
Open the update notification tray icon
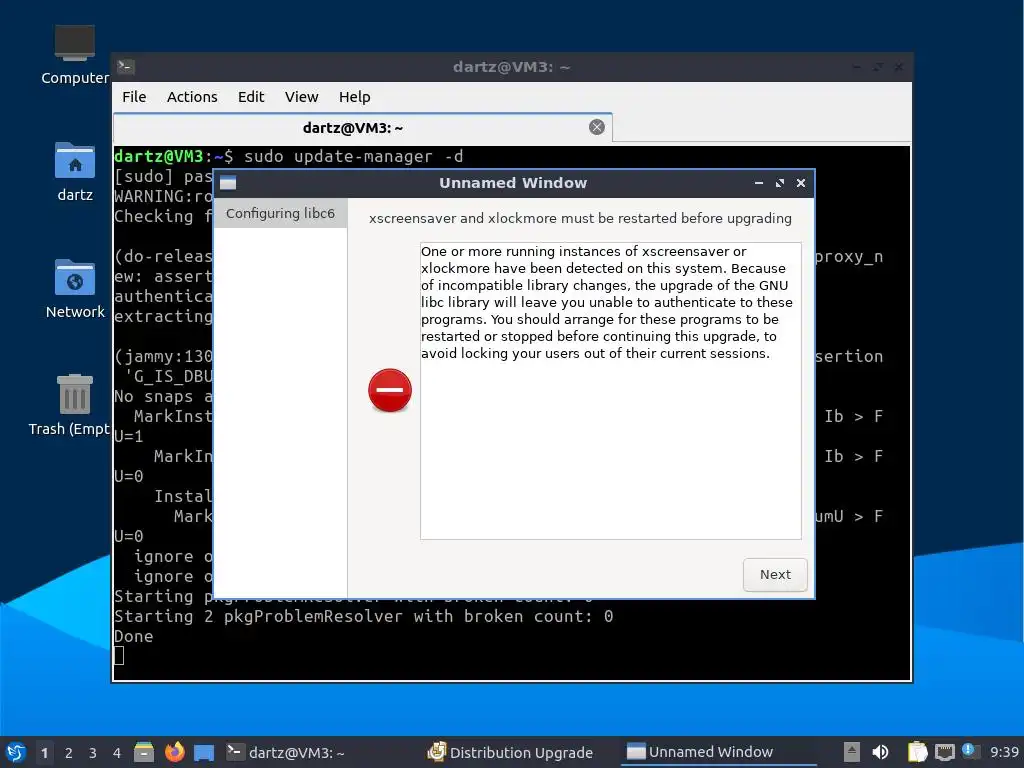(x=970, y=751)
